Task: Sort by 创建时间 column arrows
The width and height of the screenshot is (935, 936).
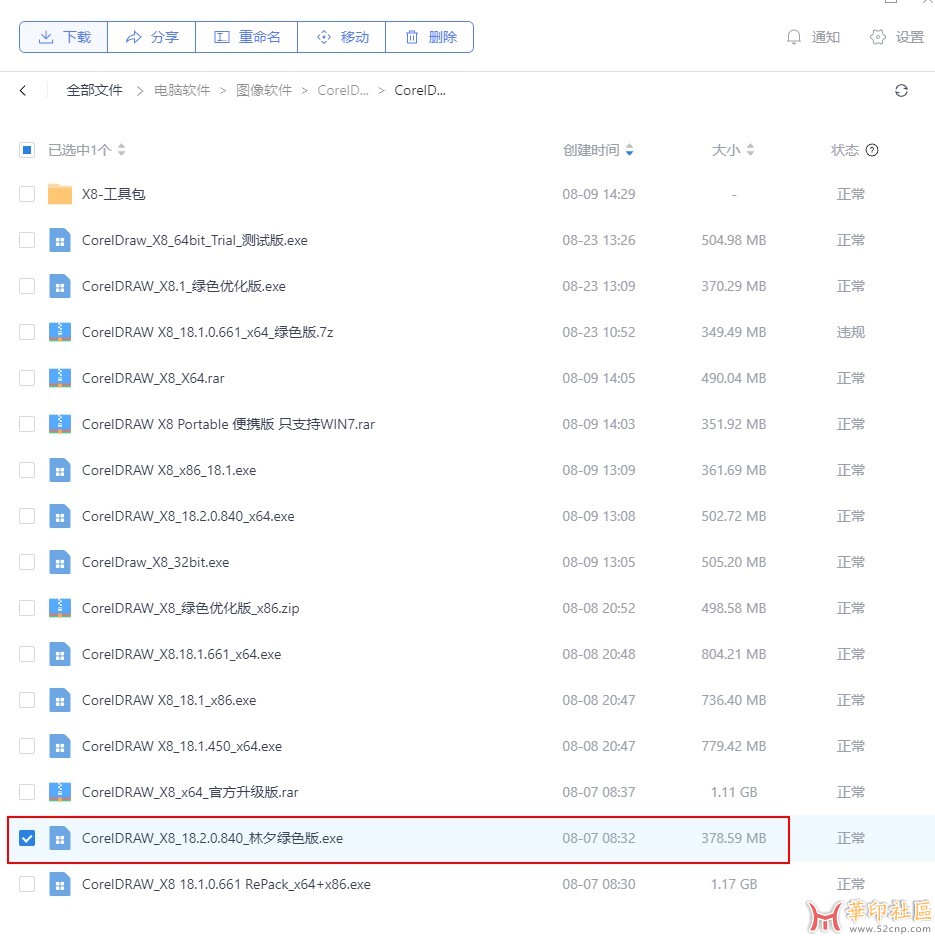Action: click(x=629, y=150)
